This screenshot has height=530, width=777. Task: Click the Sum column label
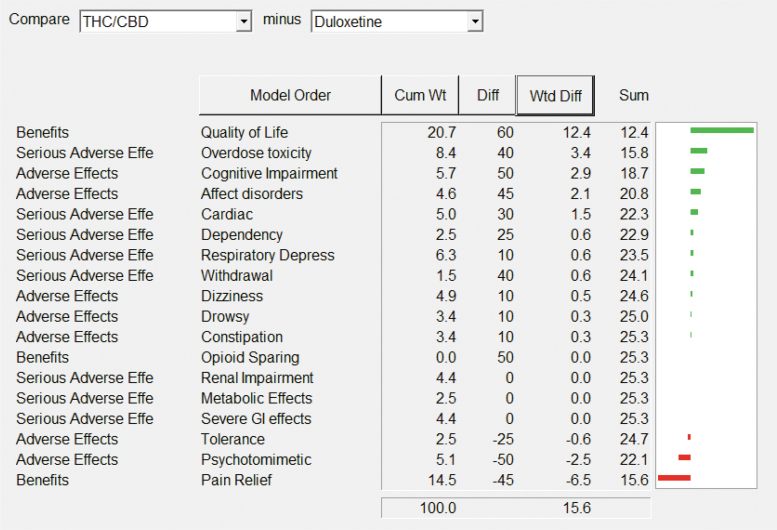point(634,95)
